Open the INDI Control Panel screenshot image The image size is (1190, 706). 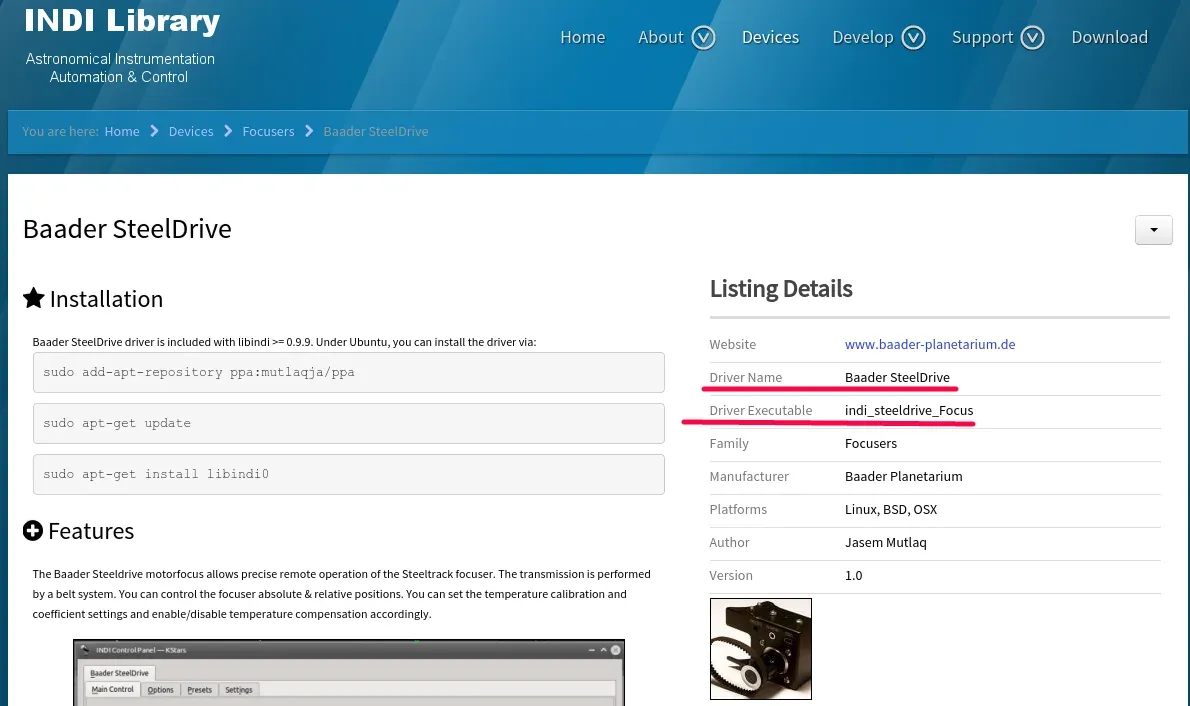pos(349,673)
